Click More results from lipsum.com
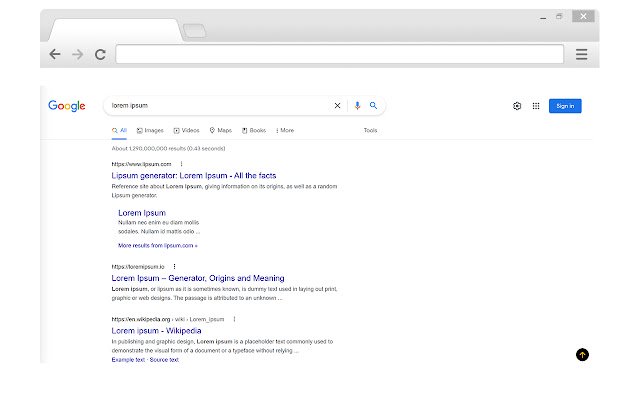The image size is (640, 400). pos(158,246)
